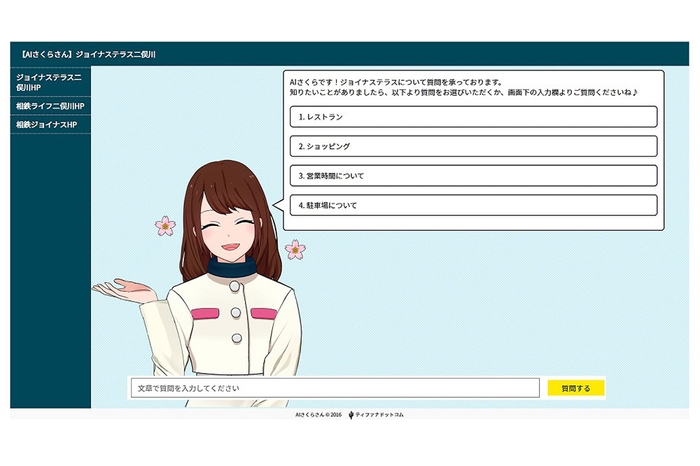Select the 4. 駐車場について option
The height and width of the screenshot is (466, 700).
pyautogui.click(x=473, y=205)
